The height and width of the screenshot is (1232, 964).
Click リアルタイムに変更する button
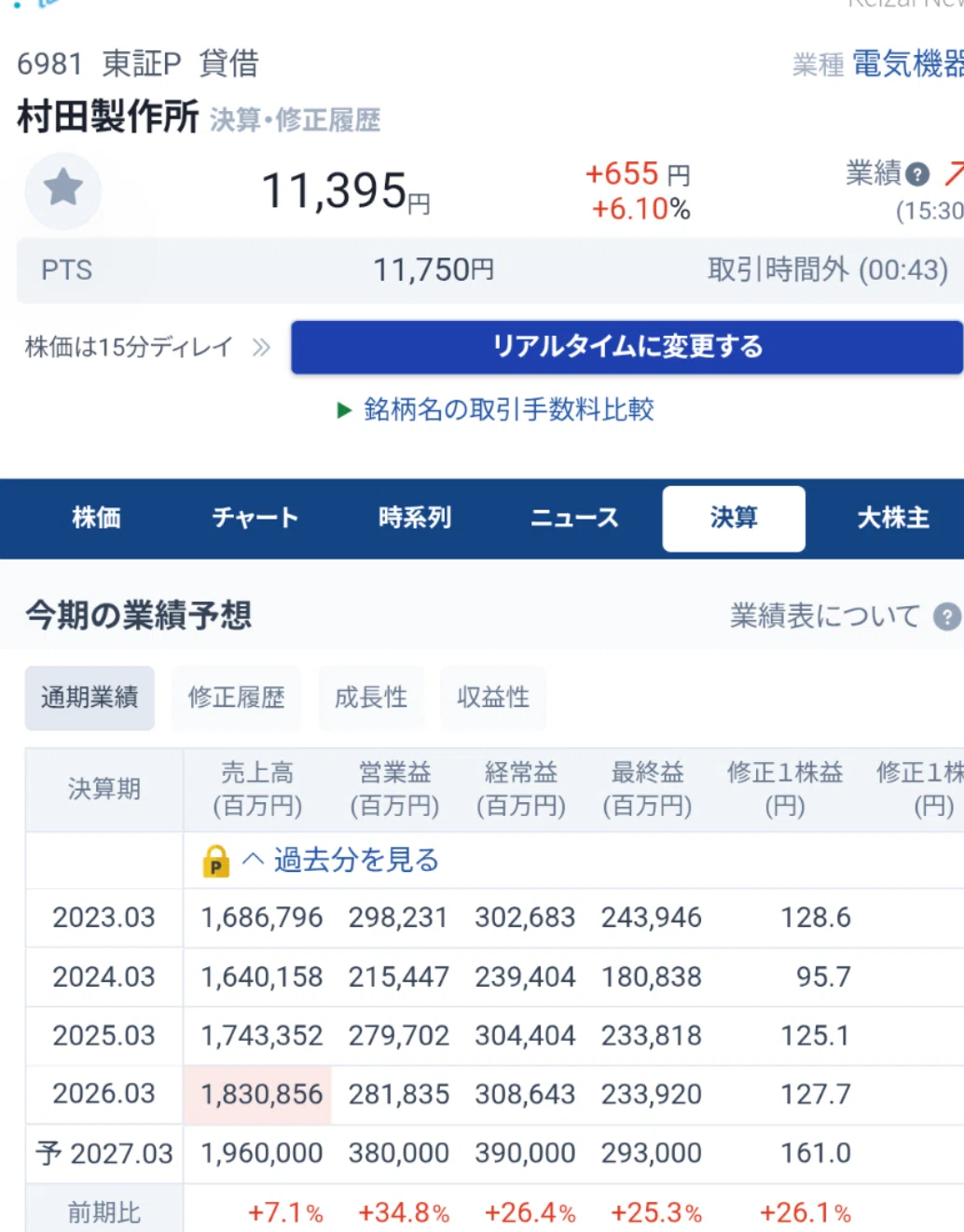tap(627, 347)
